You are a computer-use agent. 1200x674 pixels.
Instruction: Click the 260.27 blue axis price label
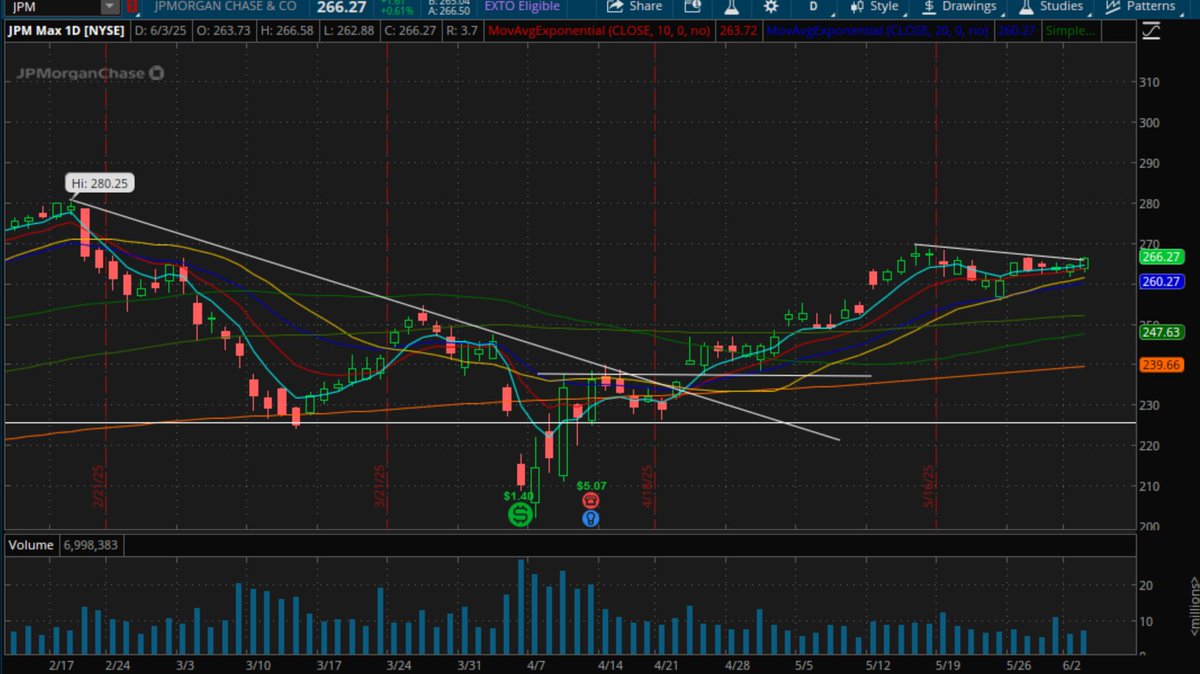pyautogui.click(x=1160, y=282)
